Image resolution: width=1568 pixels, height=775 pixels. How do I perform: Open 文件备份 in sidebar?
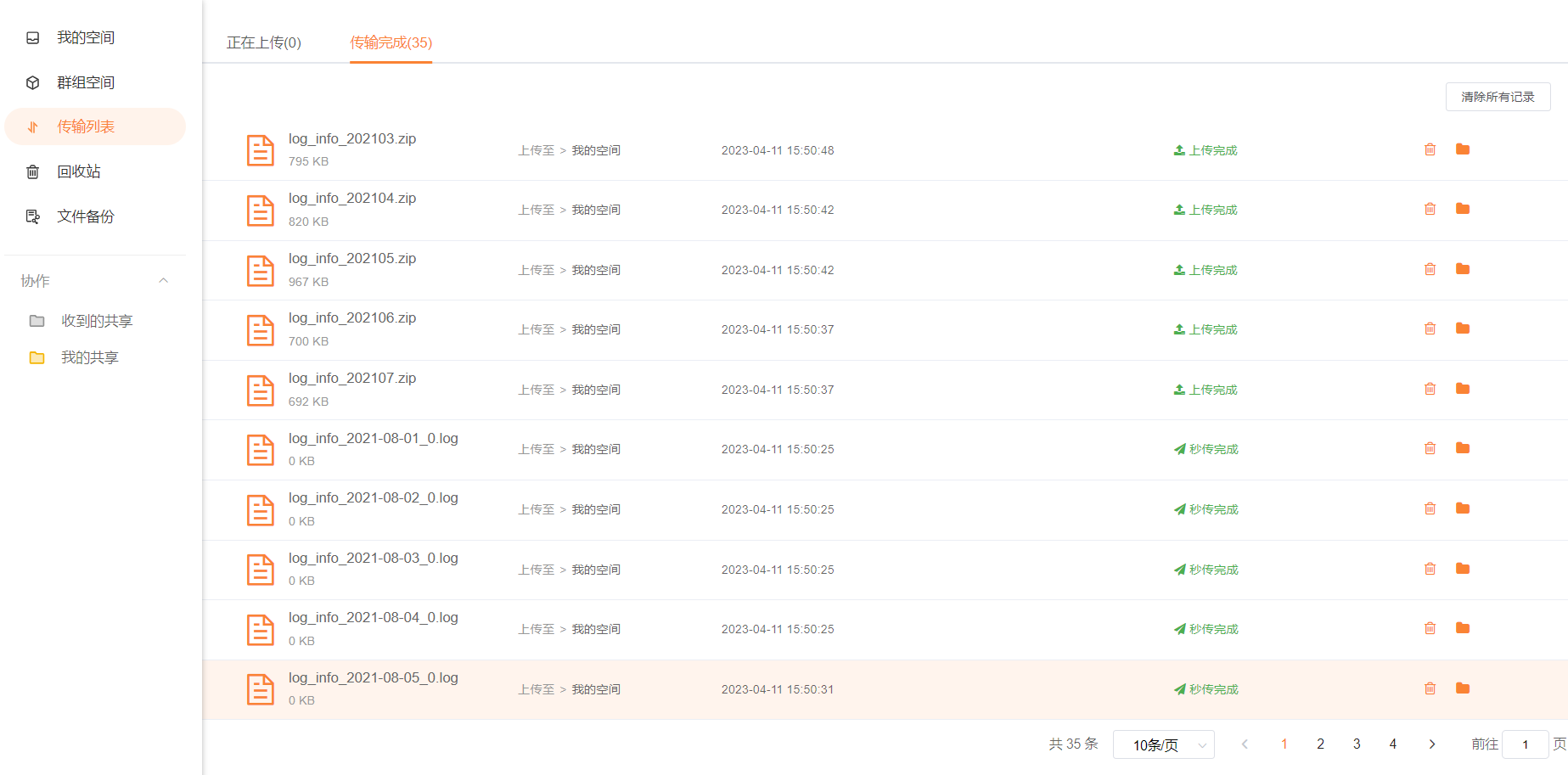tap(85, 216)
